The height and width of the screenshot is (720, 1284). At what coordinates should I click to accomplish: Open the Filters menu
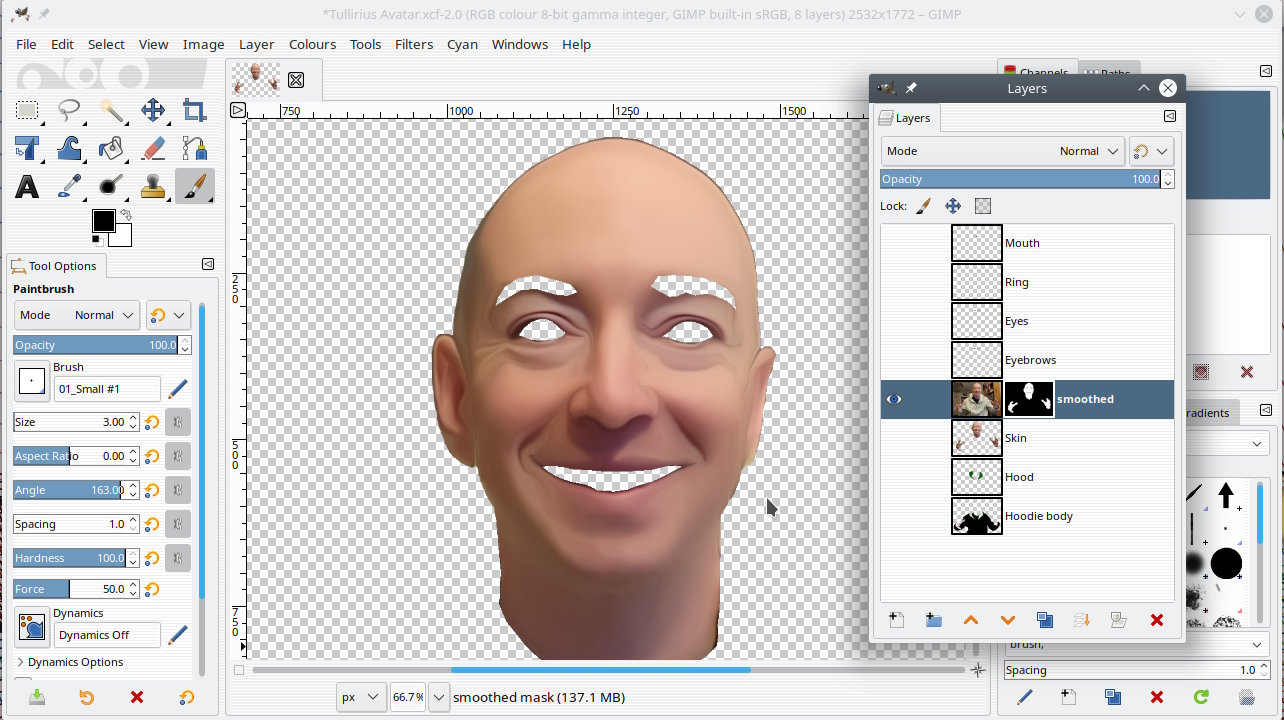coord(413,44)
